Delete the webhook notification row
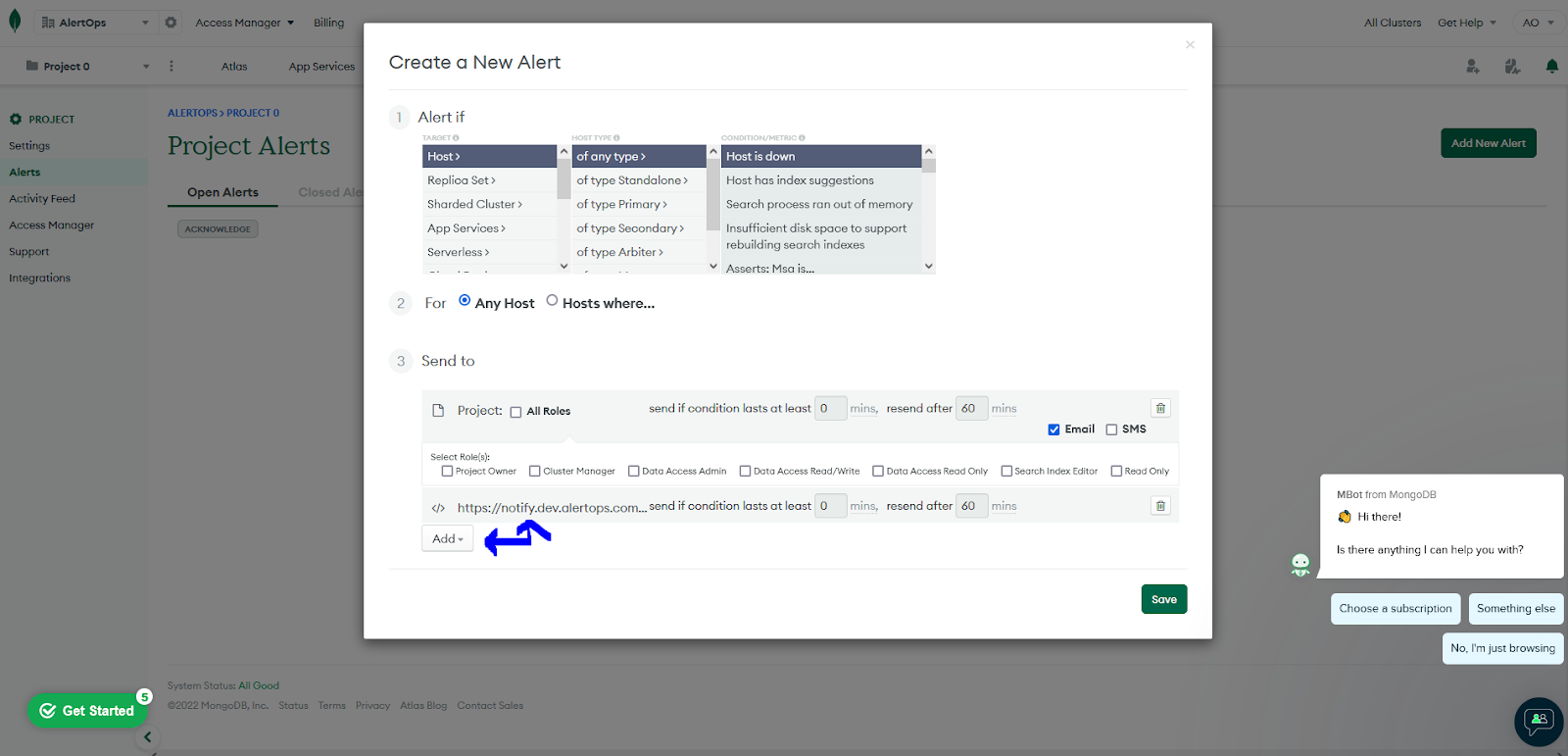 tap(1160, 506)
